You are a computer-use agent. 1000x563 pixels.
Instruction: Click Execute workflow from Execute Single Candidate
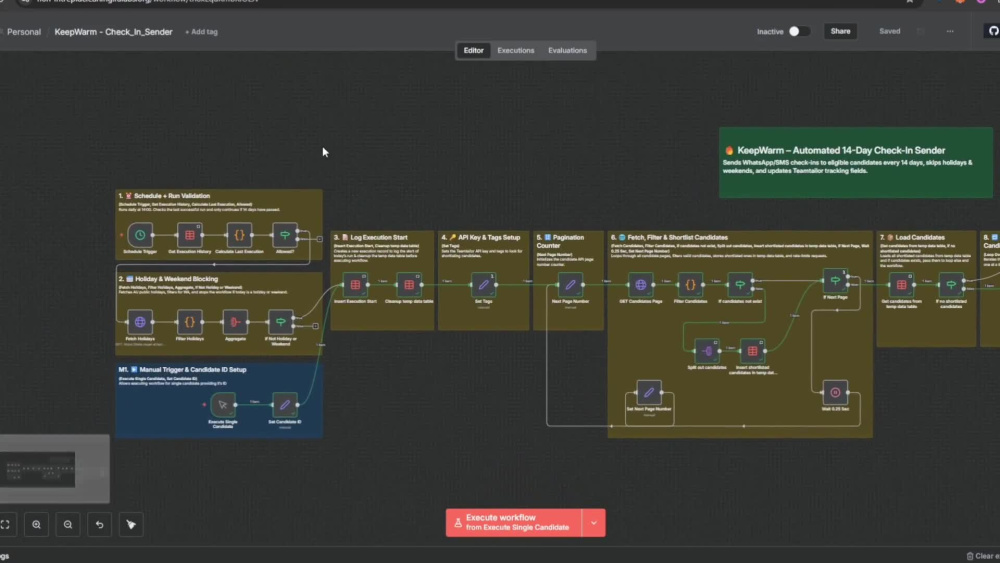(x=514, y=523)
